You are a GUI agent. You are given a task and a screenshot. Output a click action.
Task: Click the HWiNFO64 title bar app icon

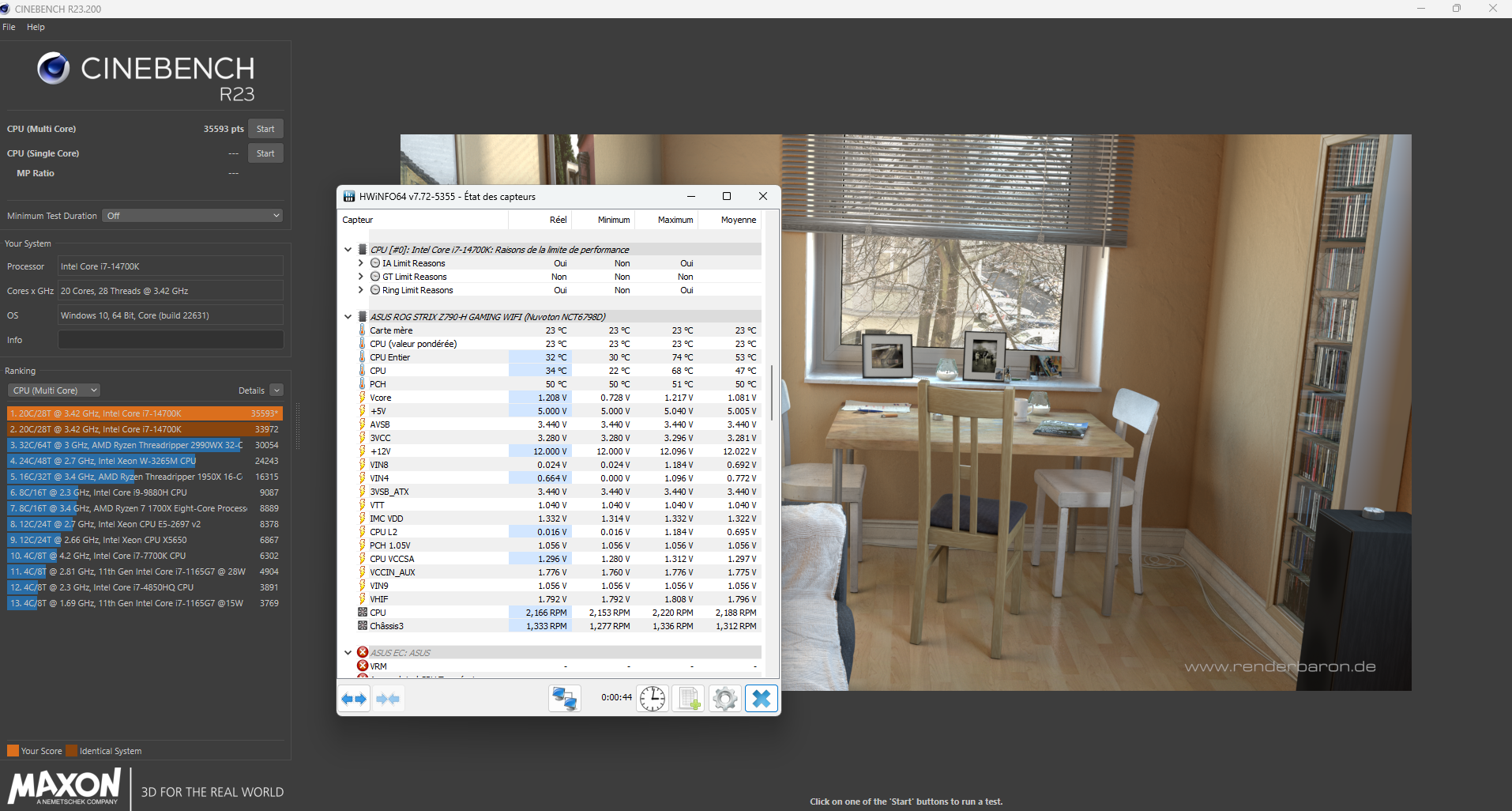point(349,197)
